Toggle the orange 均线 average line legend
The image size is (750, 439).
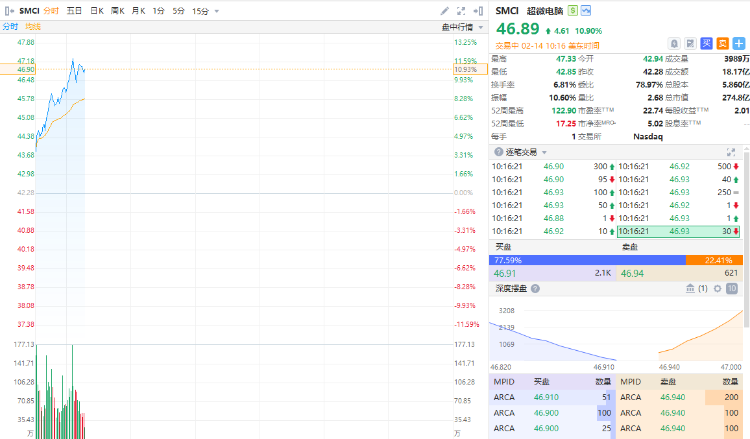[x=33, y=27]
